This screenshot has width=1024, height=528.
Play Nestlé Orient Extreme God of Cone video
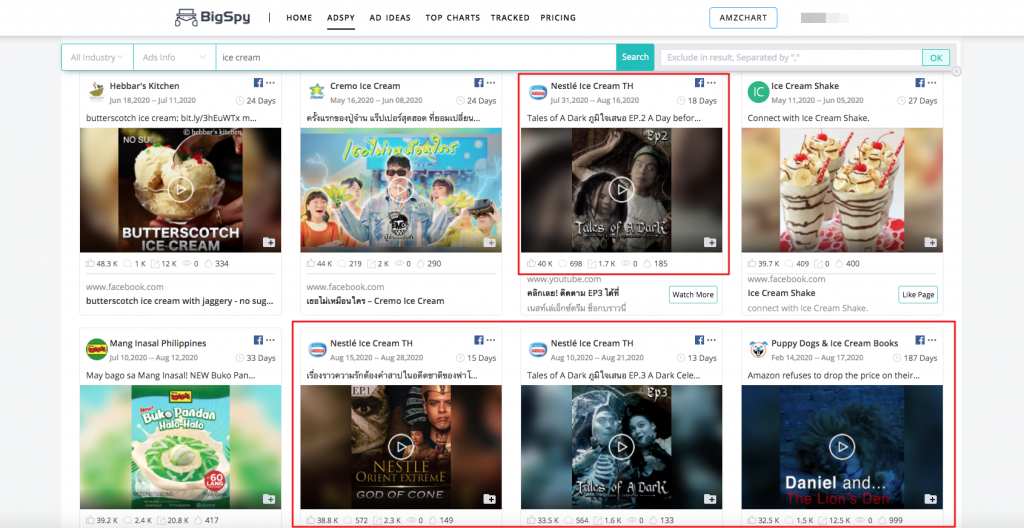point(401,447)
